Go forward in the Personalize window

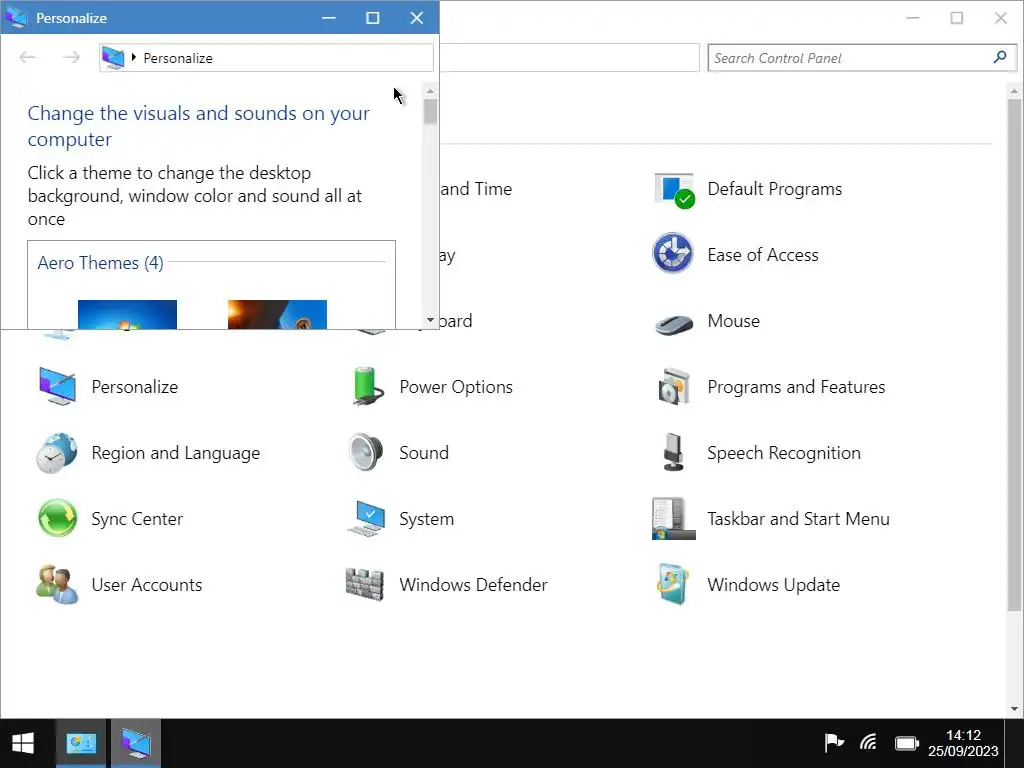71,57
